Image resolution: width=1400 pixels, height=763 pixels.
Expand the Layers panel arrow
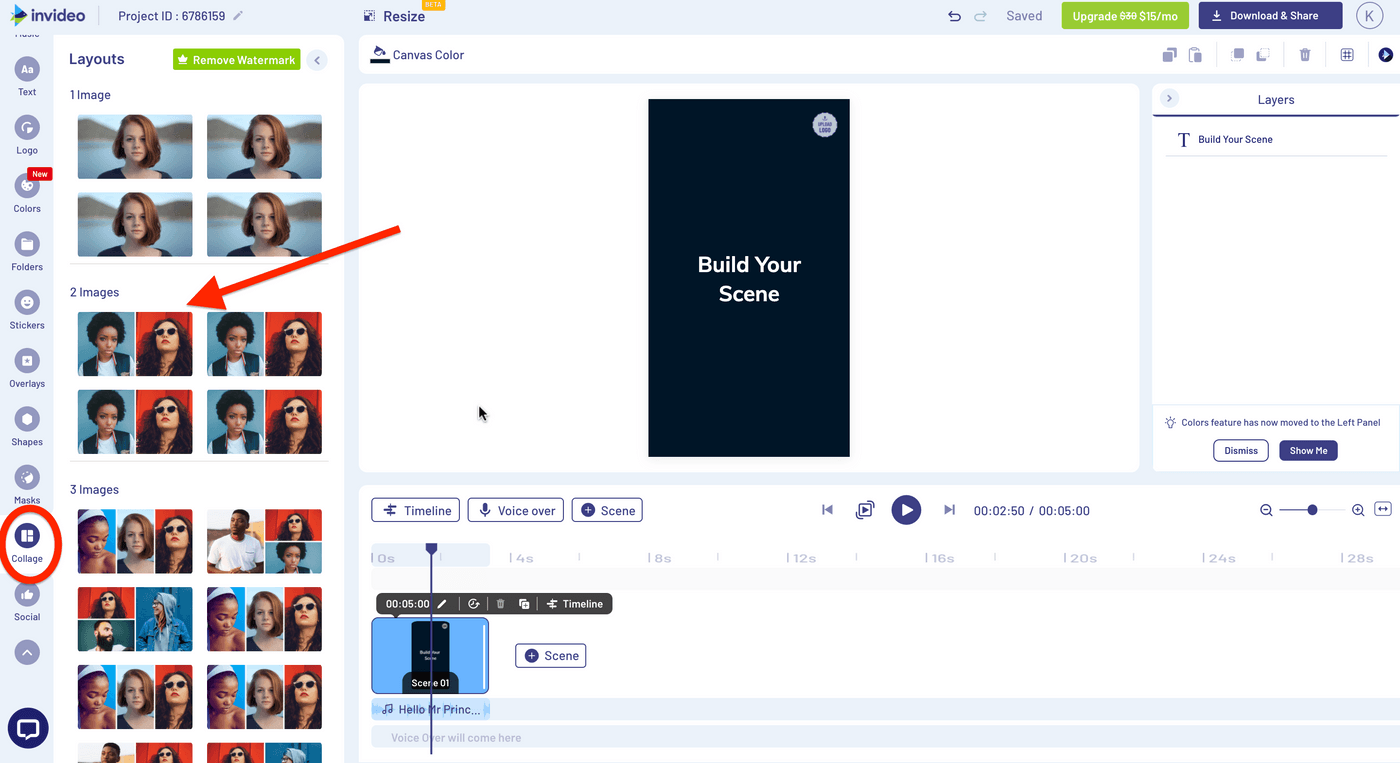tap(1169, 98)
